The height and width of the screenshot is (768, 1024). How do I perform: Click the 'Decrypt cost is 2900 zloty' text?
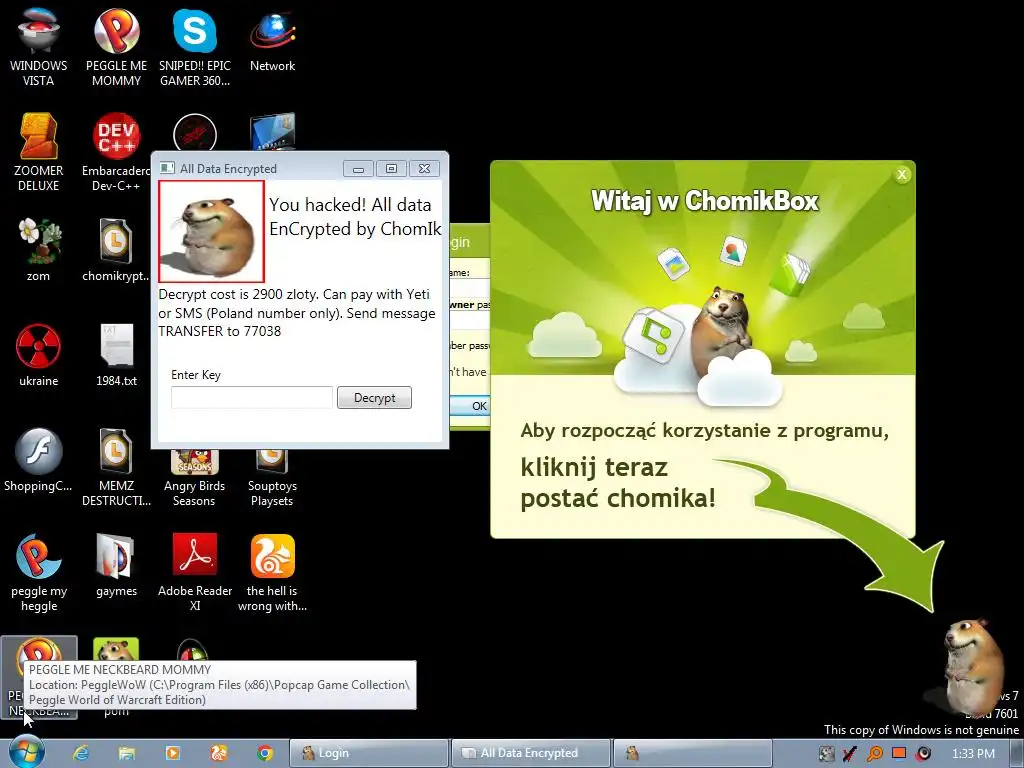click(296, 313)
